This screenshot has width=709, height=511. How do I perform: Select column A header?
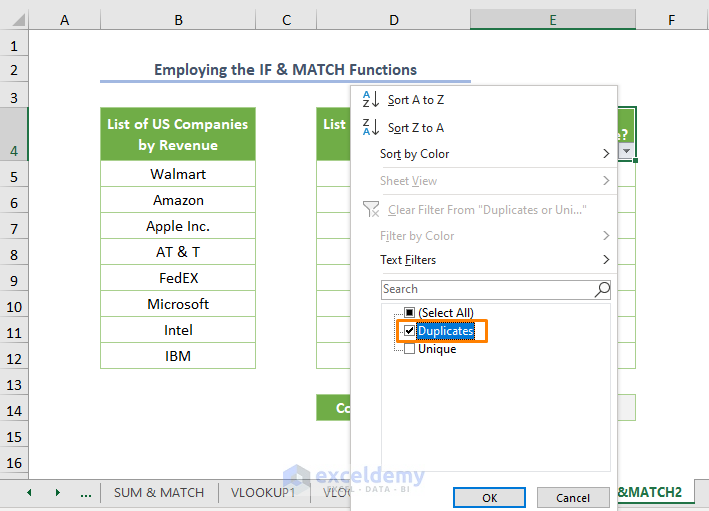point(65,20)
